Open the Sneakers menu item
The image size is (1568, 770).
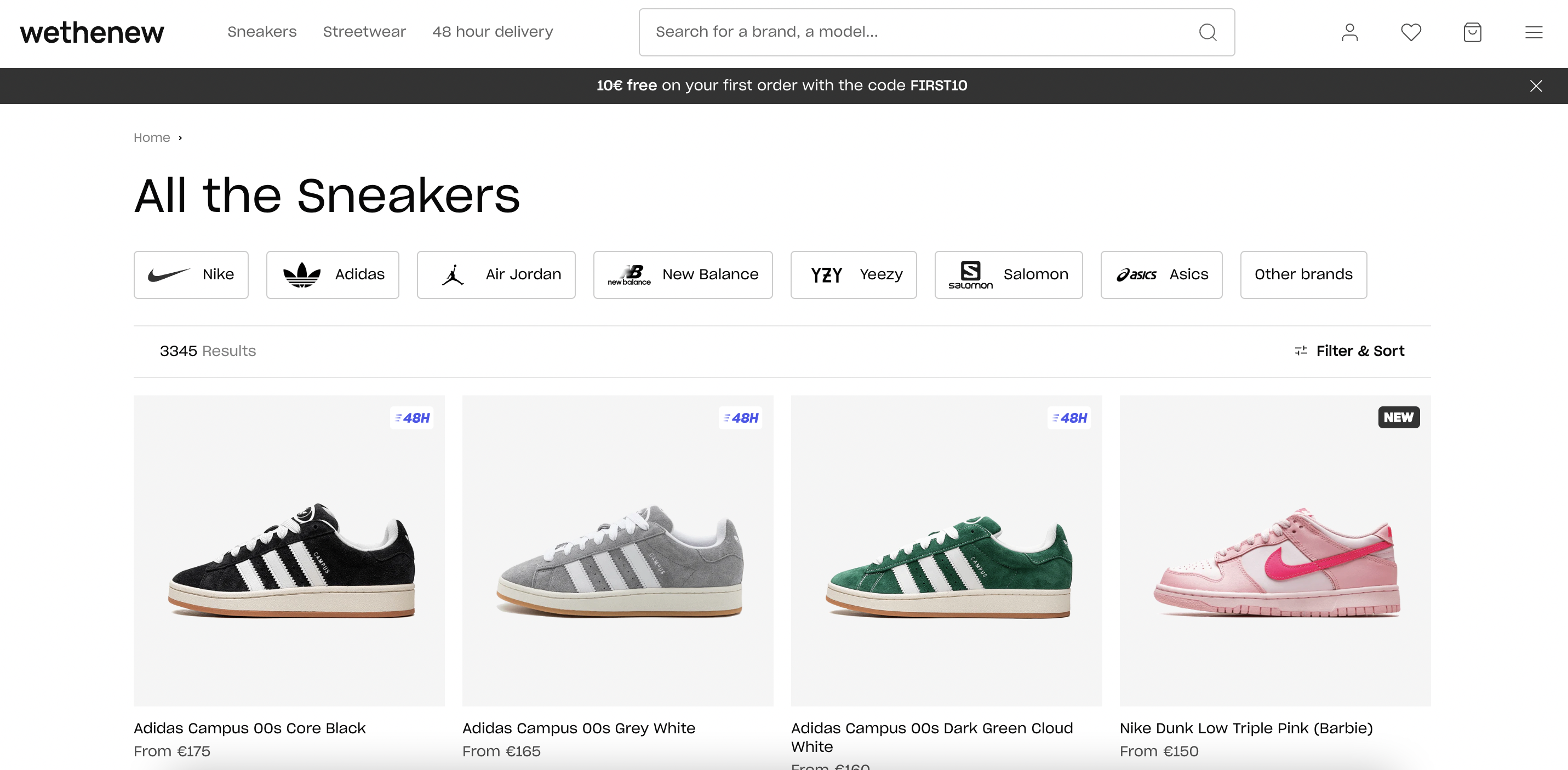pos(262,32)
